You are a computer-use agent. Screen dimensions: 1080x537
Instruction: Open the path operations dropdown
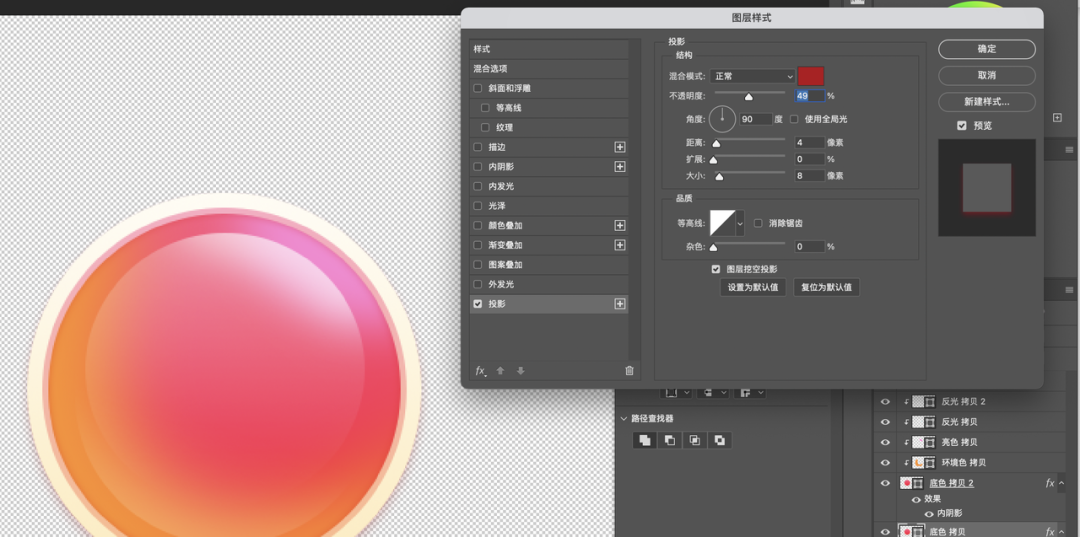pos(676,392)
